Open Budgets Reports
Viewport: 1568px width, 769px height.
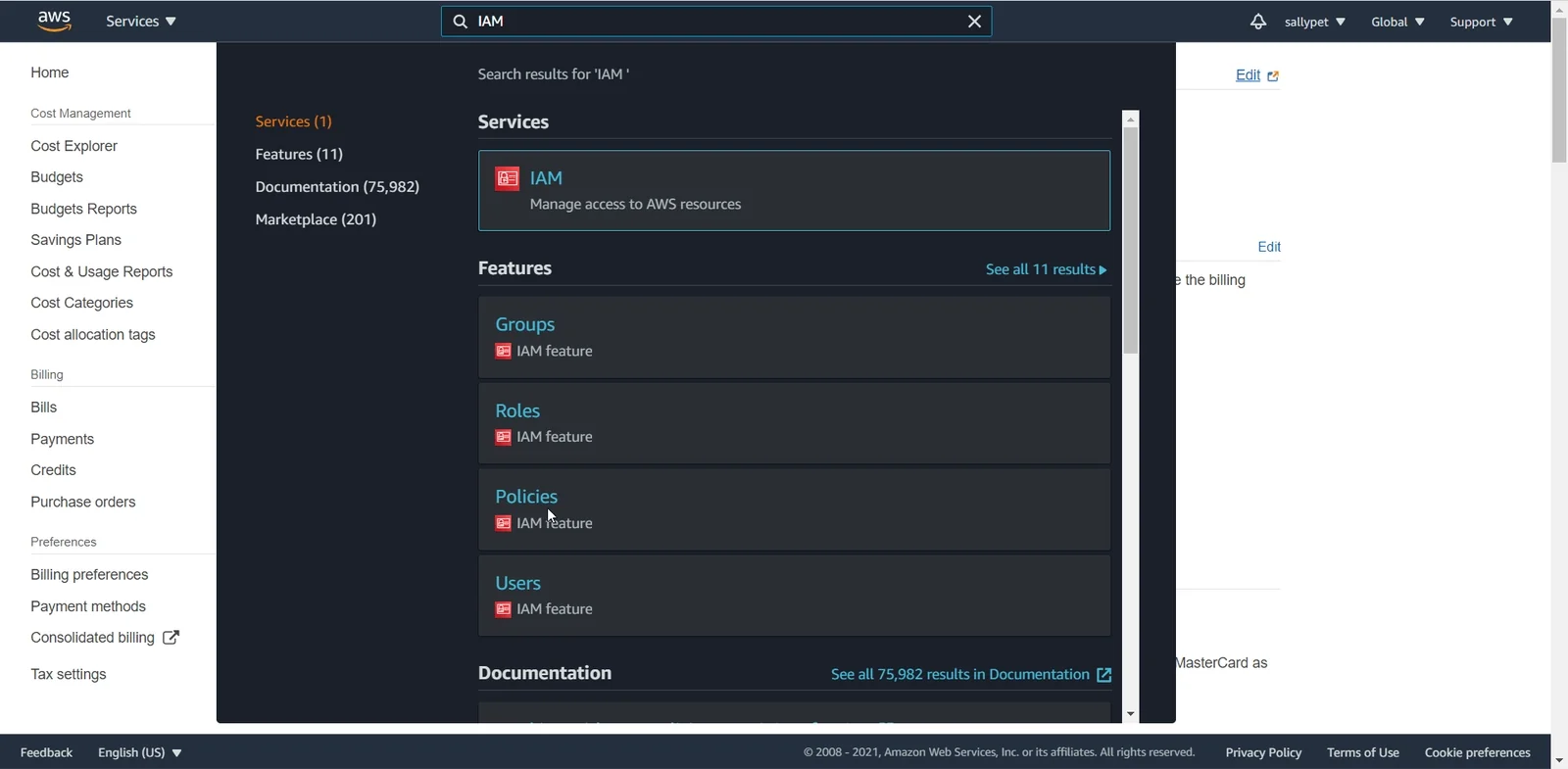[x=84, y=209]
